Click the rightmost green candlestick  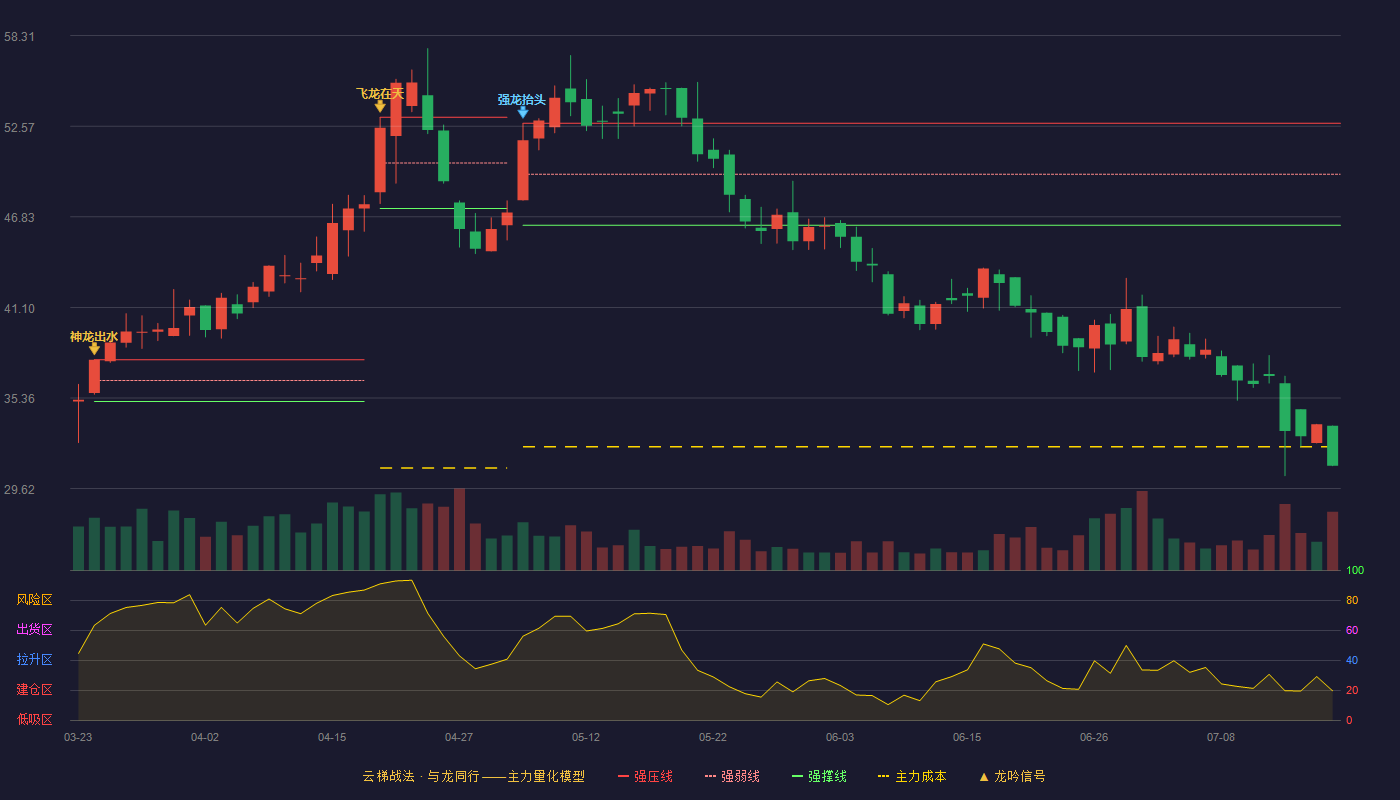coord(1332,446)
